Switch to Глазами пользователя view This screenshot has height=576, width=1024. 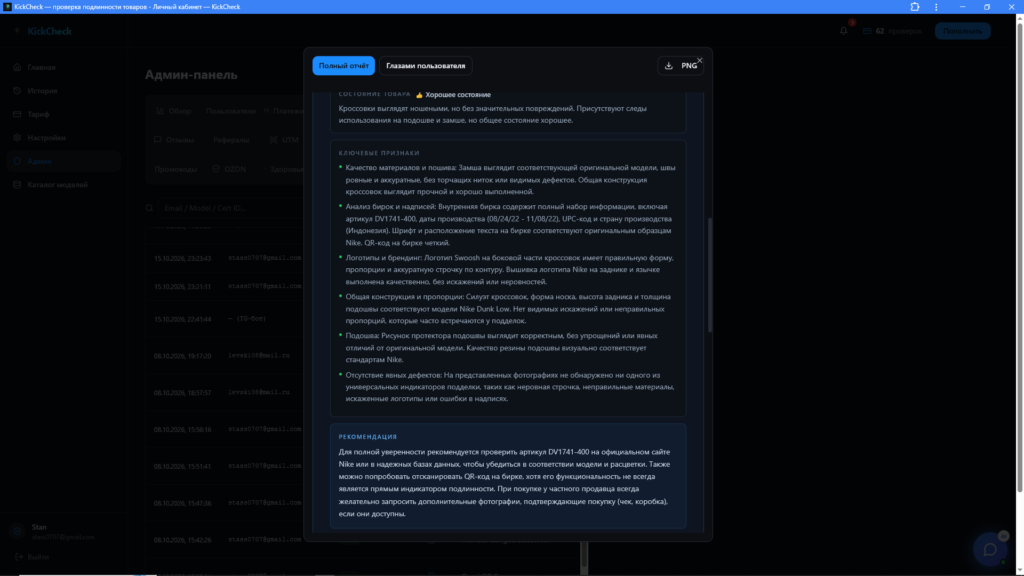[x=425, y=66]
